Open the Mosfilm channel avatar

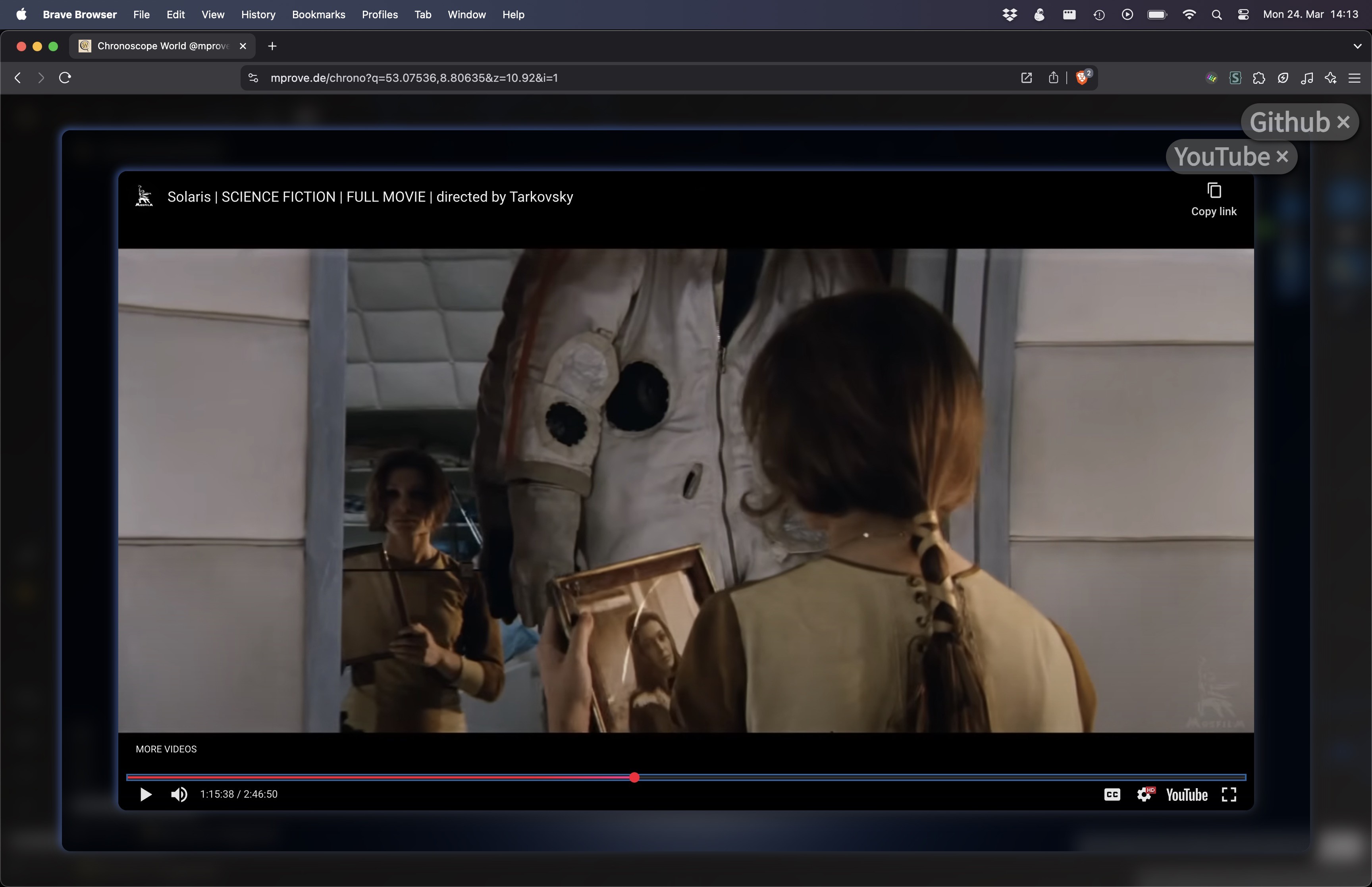[144, 197]
